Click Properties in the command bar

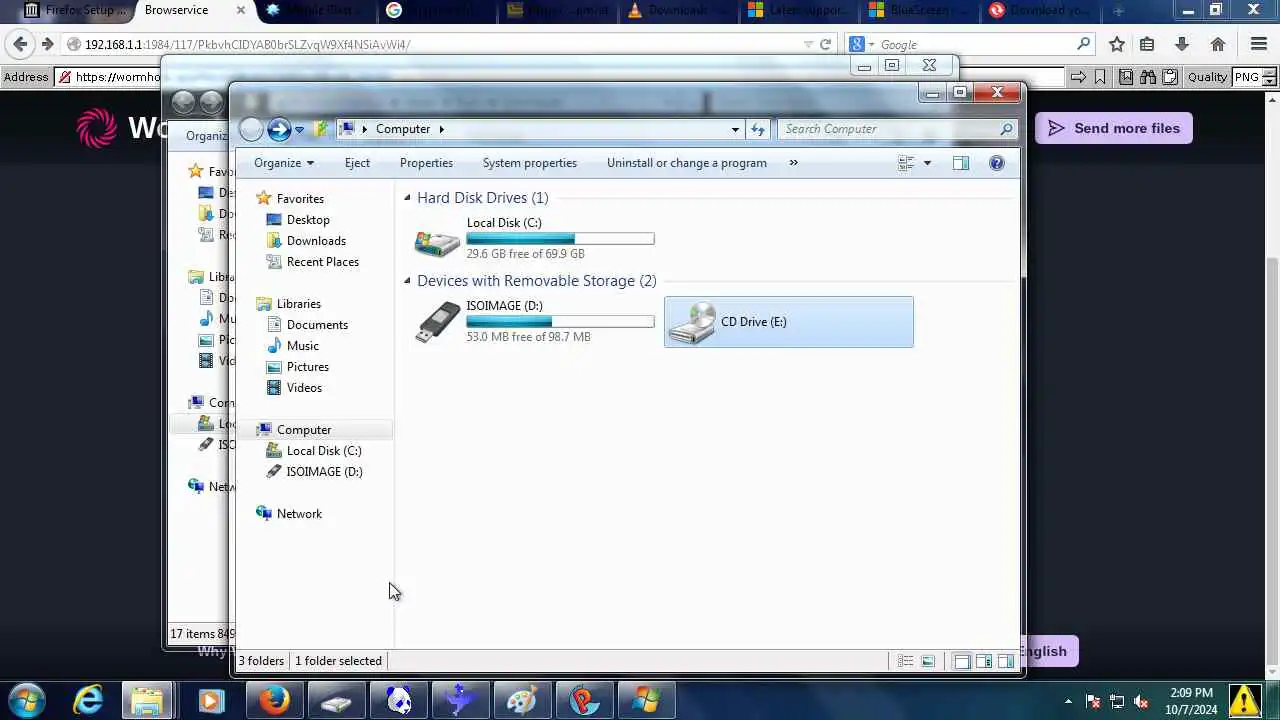point(426,163)
